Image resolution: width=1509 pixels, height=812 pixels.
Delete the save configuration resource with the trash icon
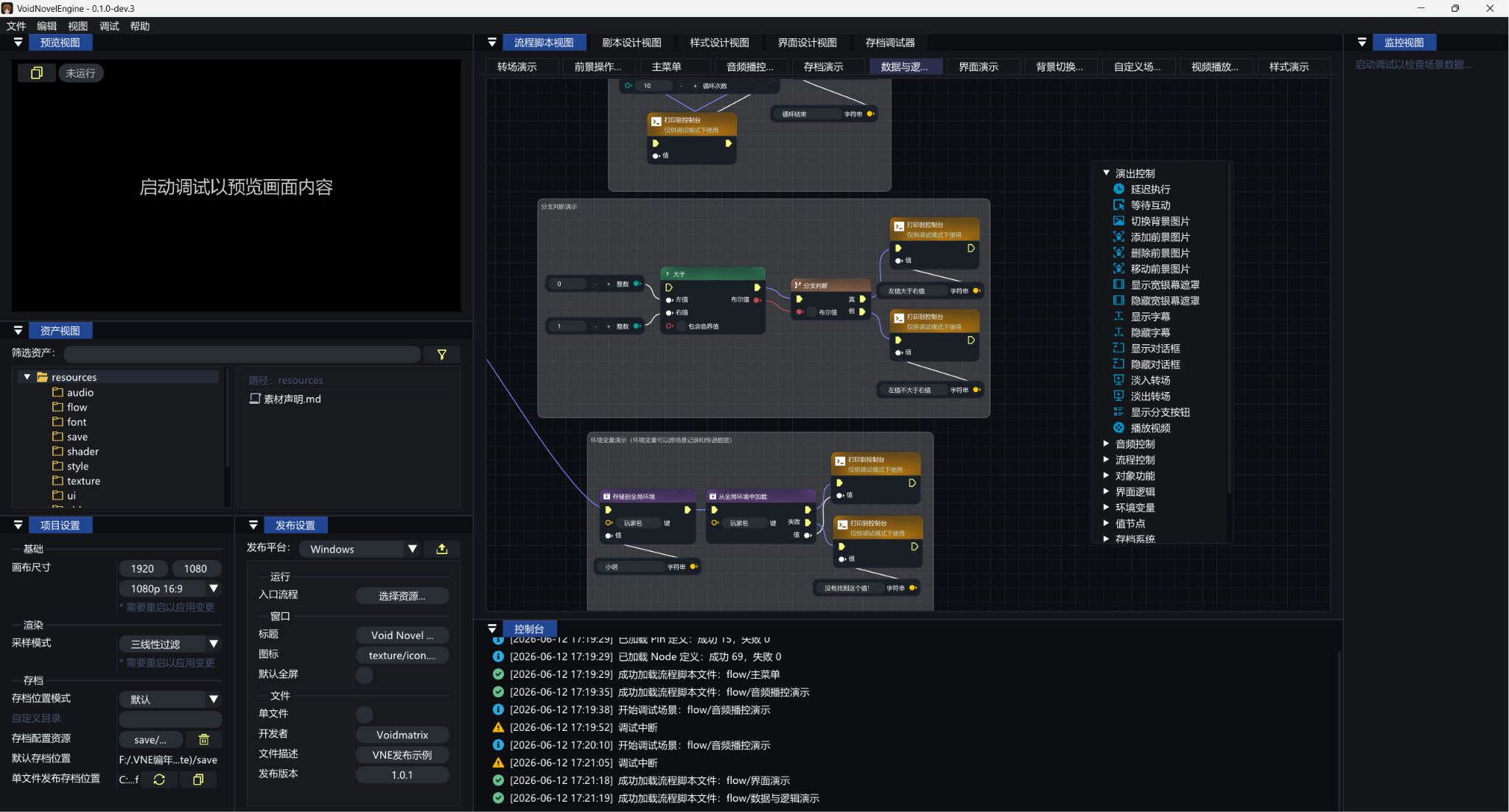point(204,740)
